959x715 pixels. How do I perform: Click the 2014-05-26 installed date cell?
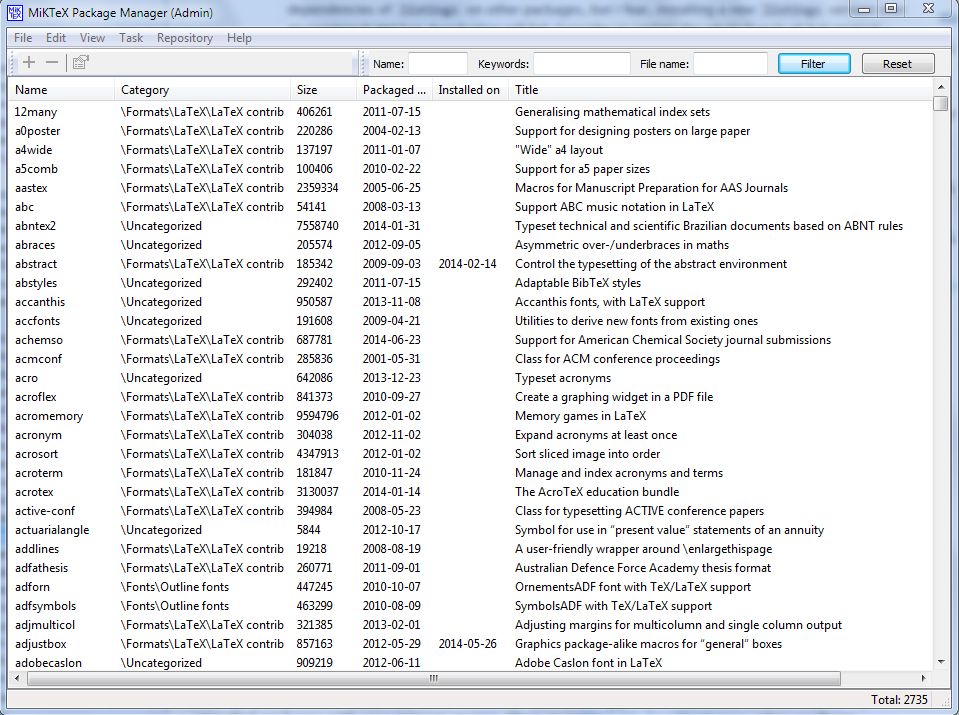467,643
